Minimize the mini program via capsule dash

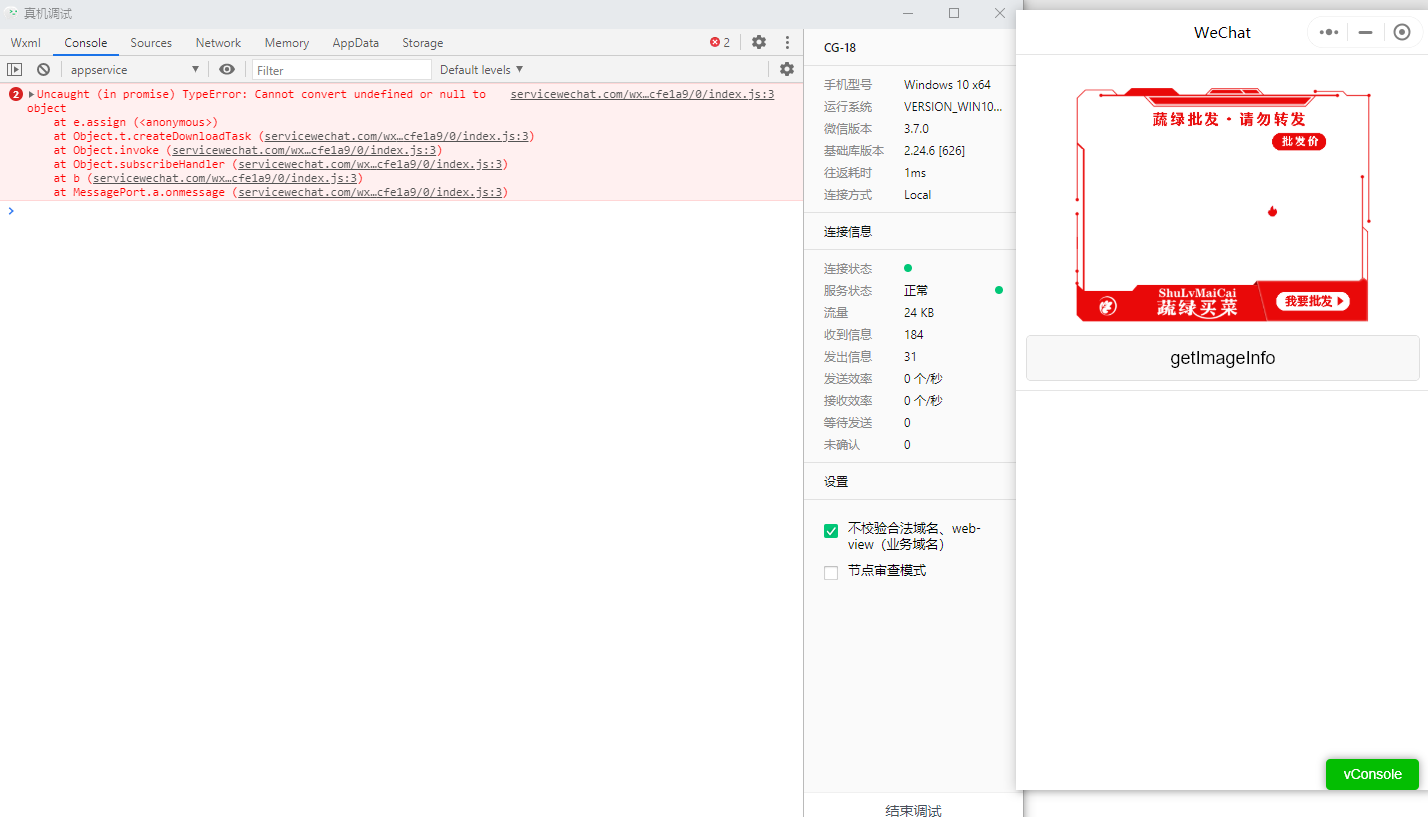1365,32
